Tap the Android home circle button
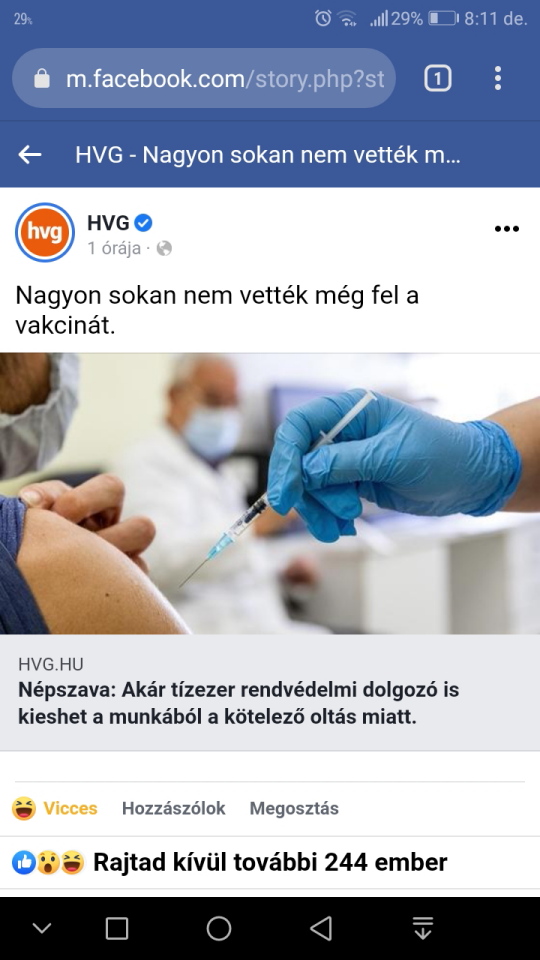The image size is (540, 960). point(219,928)
